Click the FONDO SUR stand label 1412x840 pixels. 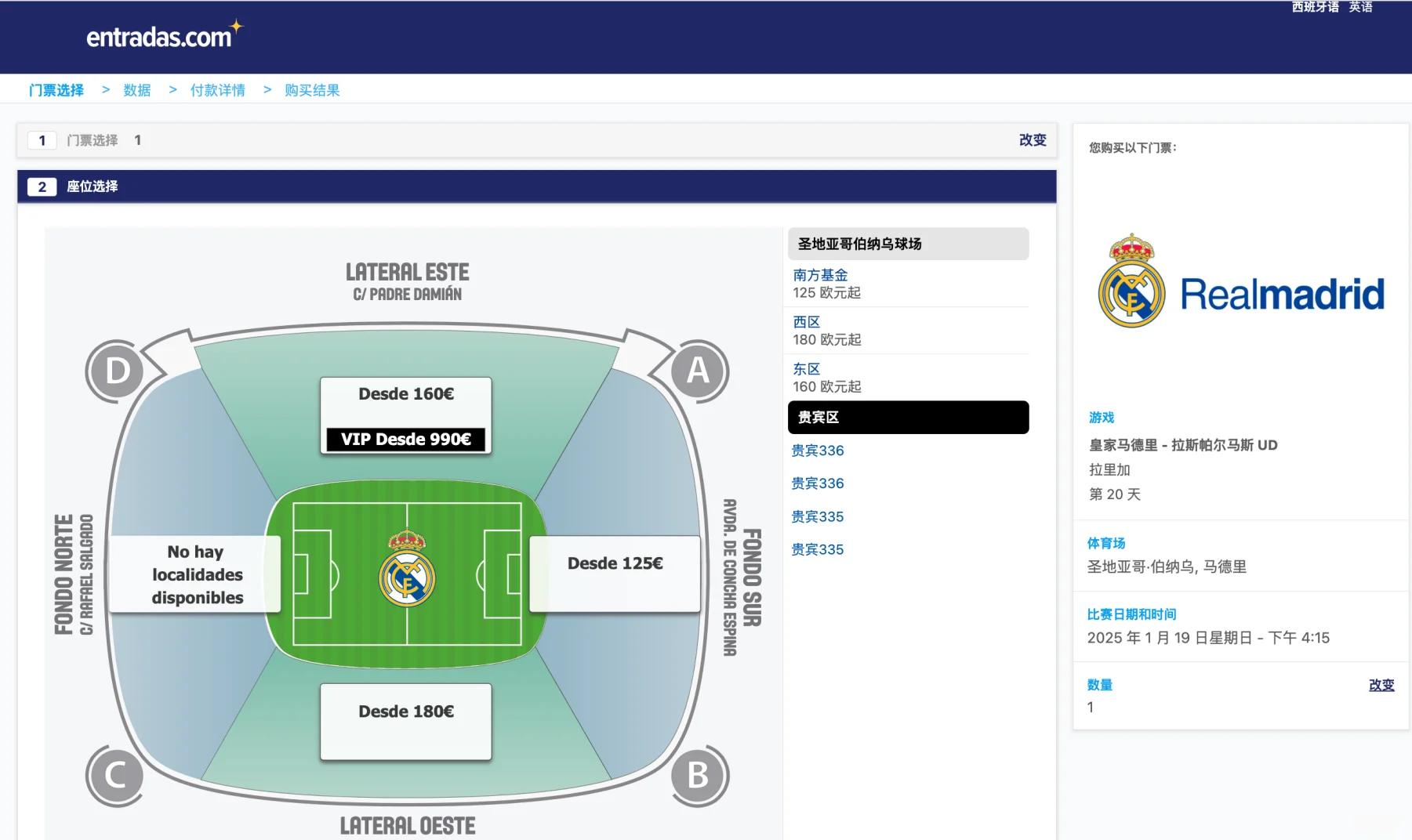(x=752, y=577)
